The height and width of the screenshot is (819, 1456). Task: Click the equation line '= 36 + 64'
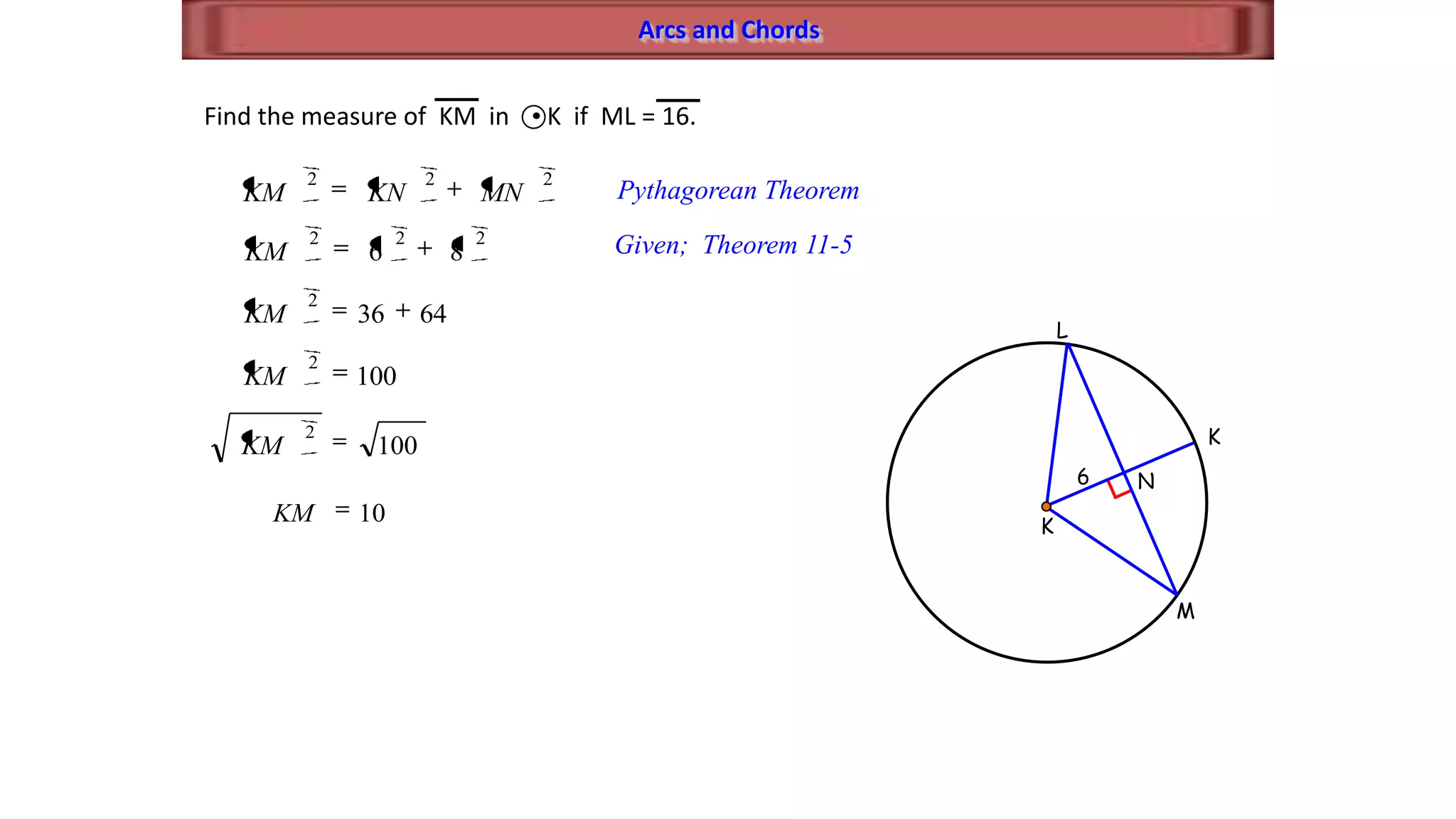pos(389,313)
